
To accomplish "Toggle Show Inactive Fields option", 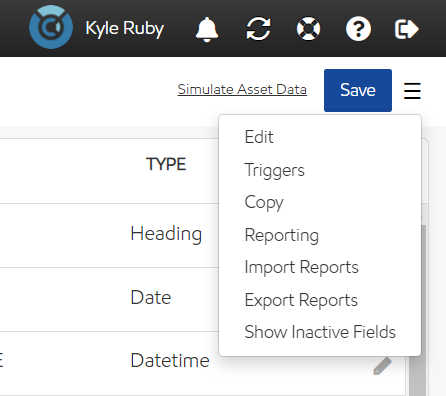I will coord(320,332).
